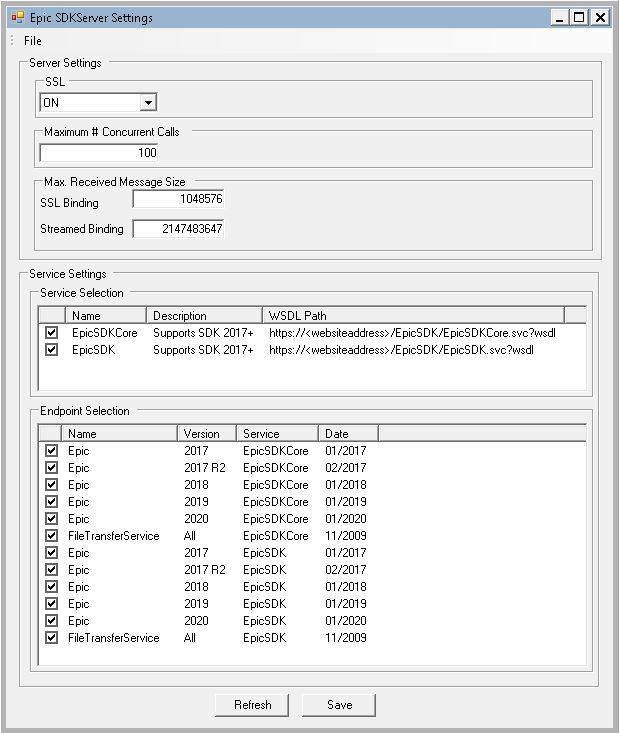619x733 pixels.
Task: Uncheck the EpicSDKCore service checkbox
Action: pyautogui.click(x=51, y=333)
